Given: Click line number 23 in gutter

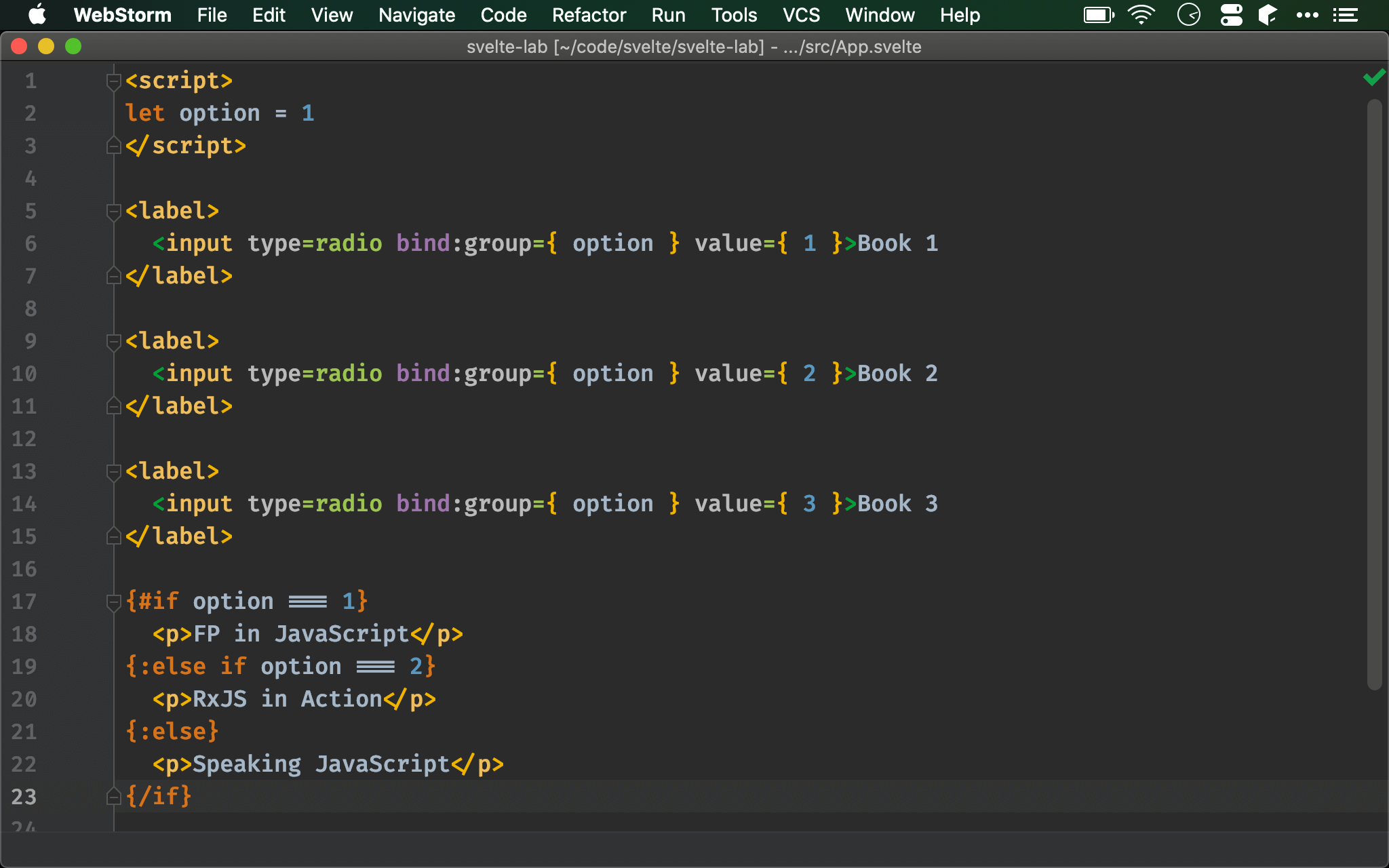Looking at the screenshot, I should (x=24, y=797).
